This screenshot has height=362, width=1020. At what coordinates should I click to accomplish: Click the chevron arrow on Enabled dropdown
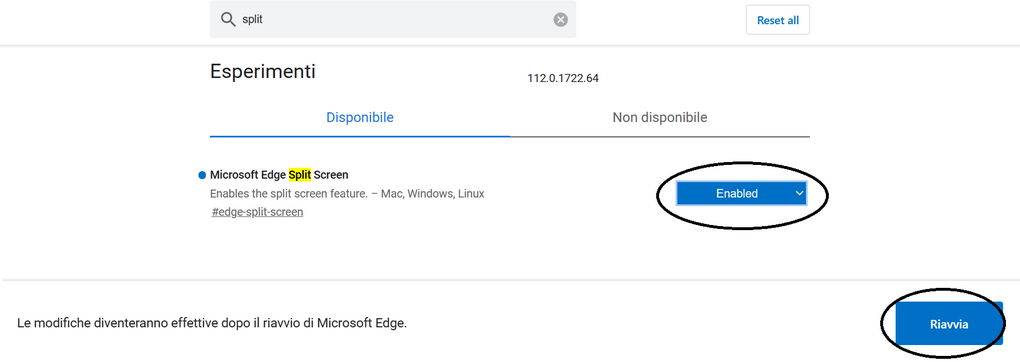pyautogui.click(x=799, y=193)
